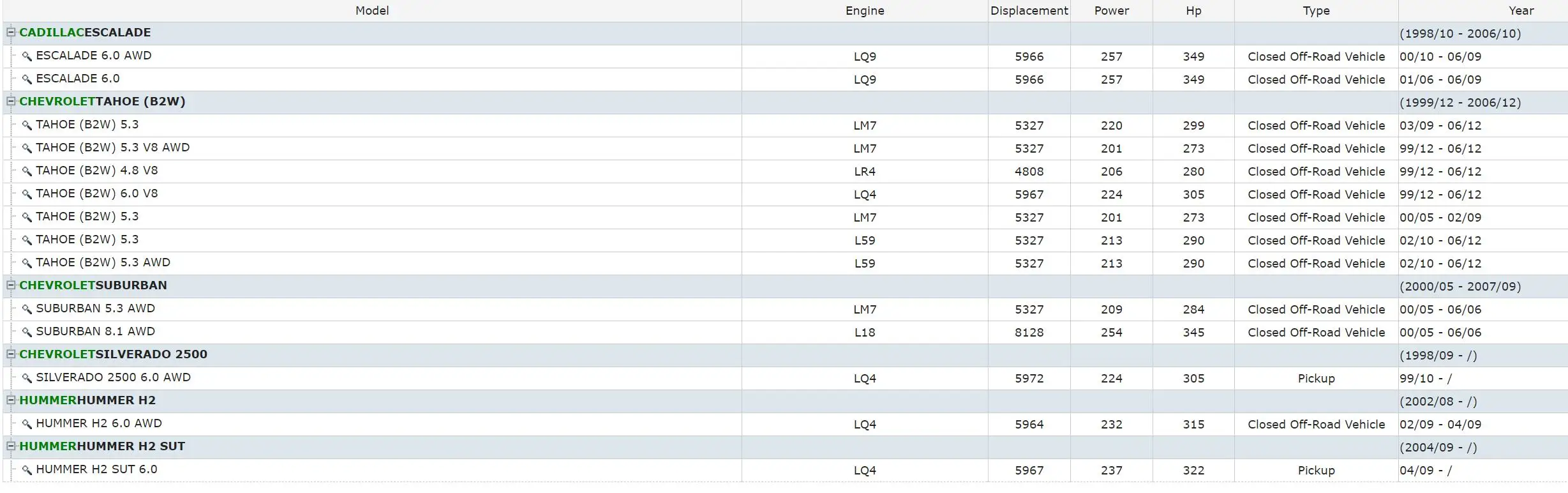Collapse the CHEVROLET SILVERADO 2500 group
Image resolution: width=1568 pixels, height=493 pixels.
tap(11, 354)
